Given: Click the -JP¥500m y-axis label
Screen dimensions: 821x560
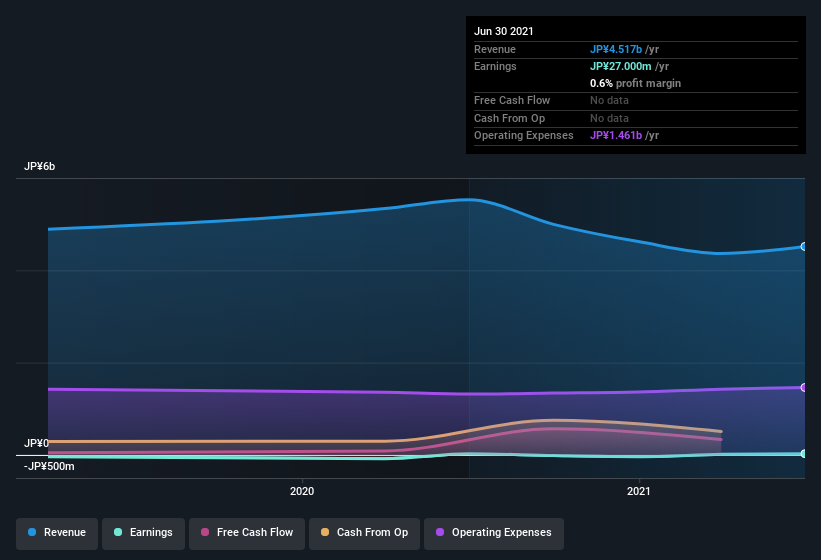Looking at the screenshot, I should [49, 466].
